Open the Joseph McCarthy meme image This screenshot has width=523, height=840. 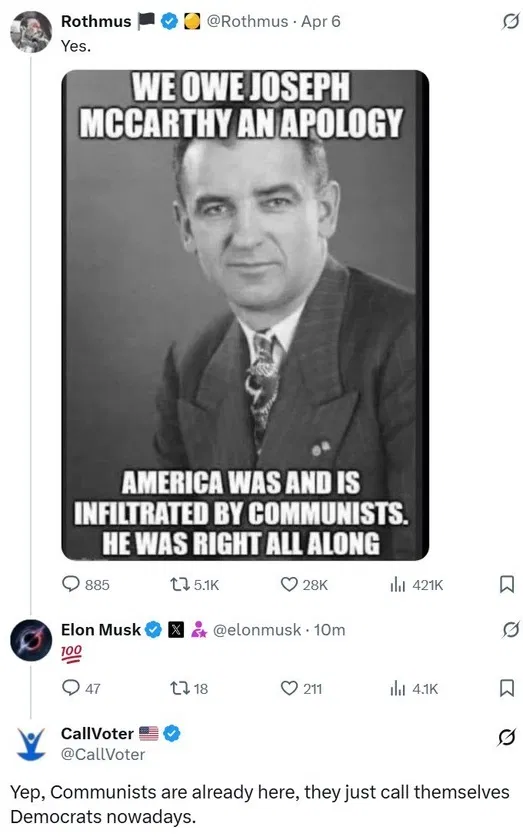[245, 315]
